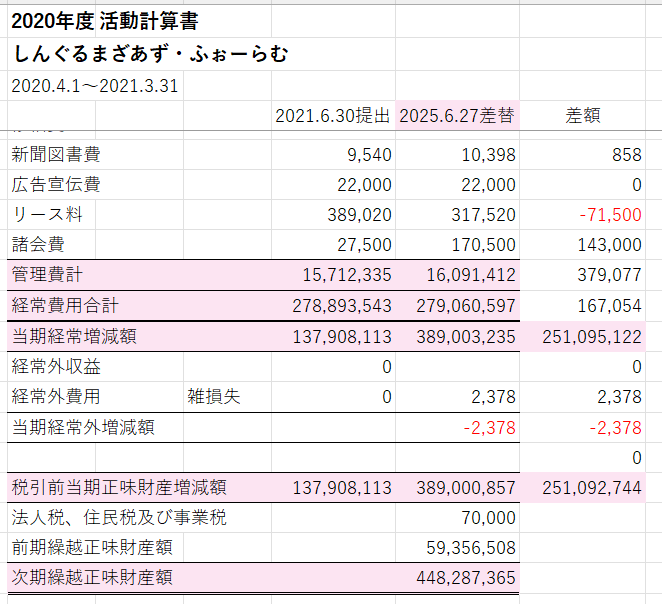Click the row label 法人税、住民税及び事業税
Screen dimensions: 662x604
(x=119, y=517)
